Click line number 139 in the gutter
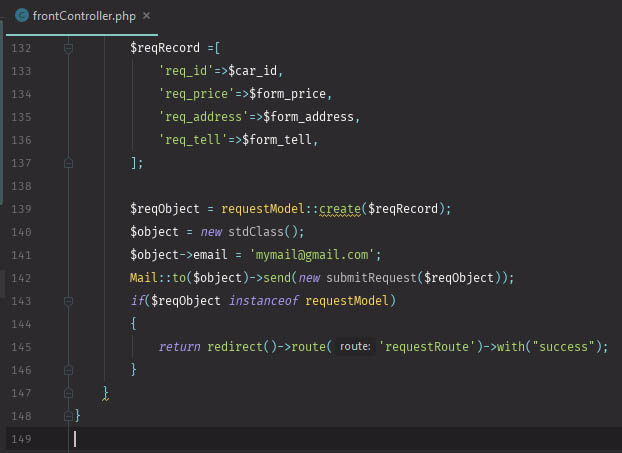Viewport: 622px width, 453px height. click(22, 208)
